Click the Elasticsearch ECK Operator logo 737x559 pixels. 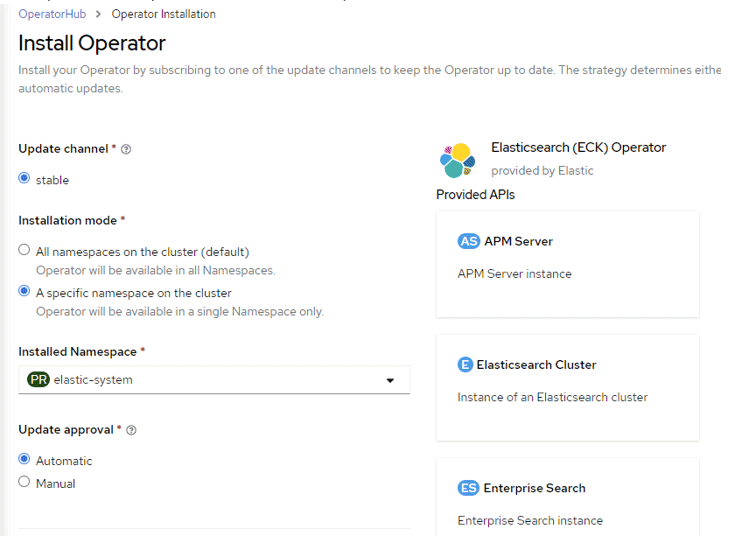pyautogui.click(x=457, y=160)
